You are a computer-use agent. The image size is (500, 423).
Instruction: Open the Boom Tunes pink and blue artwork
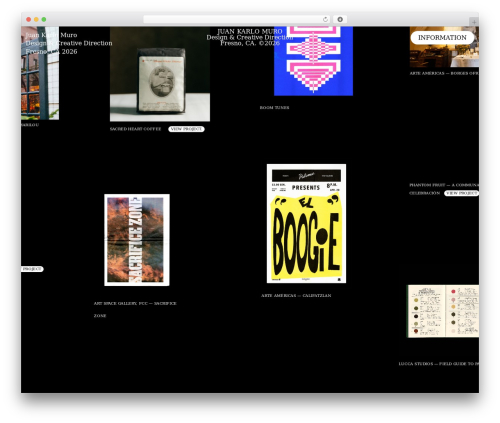[x=313, y=61]
